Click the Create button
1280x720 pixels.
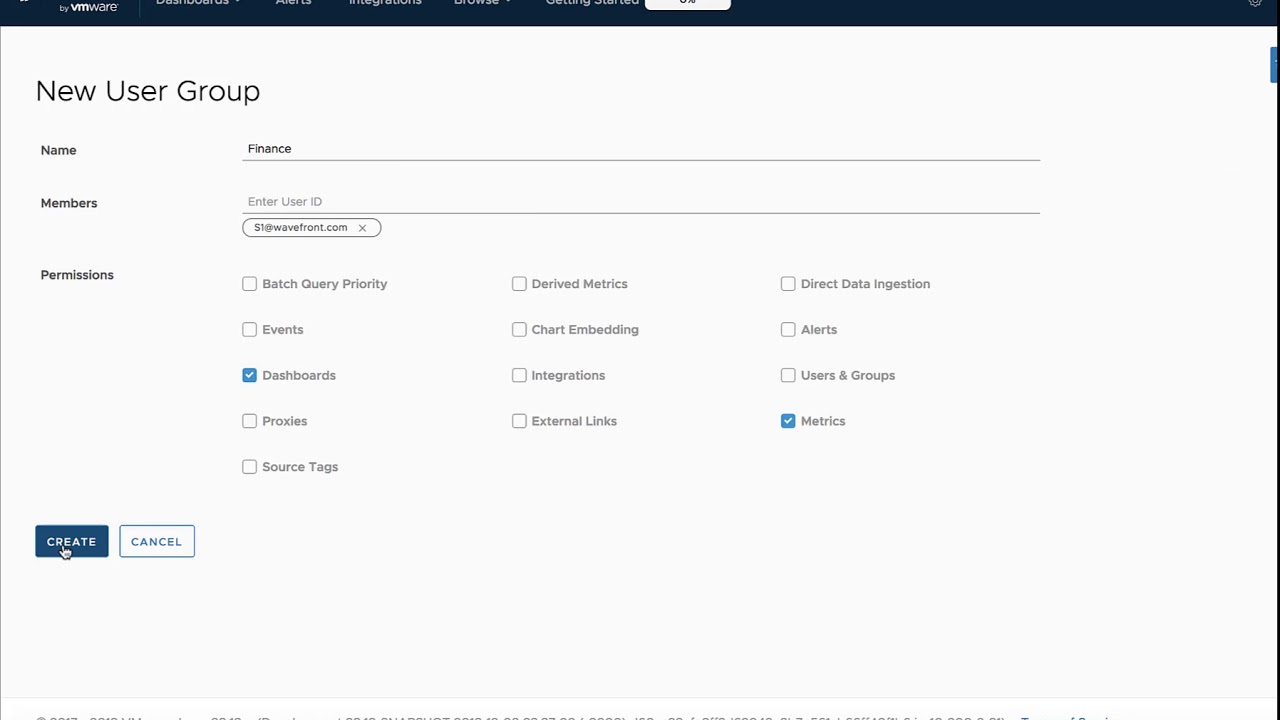72,542
